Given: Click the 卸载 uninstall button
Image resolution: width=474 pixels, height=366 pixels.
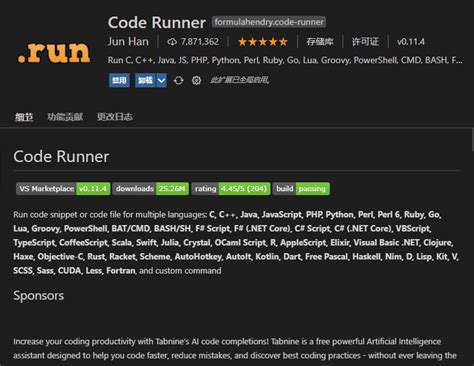Looking at the screenshot, I should (x=145, y=80).
